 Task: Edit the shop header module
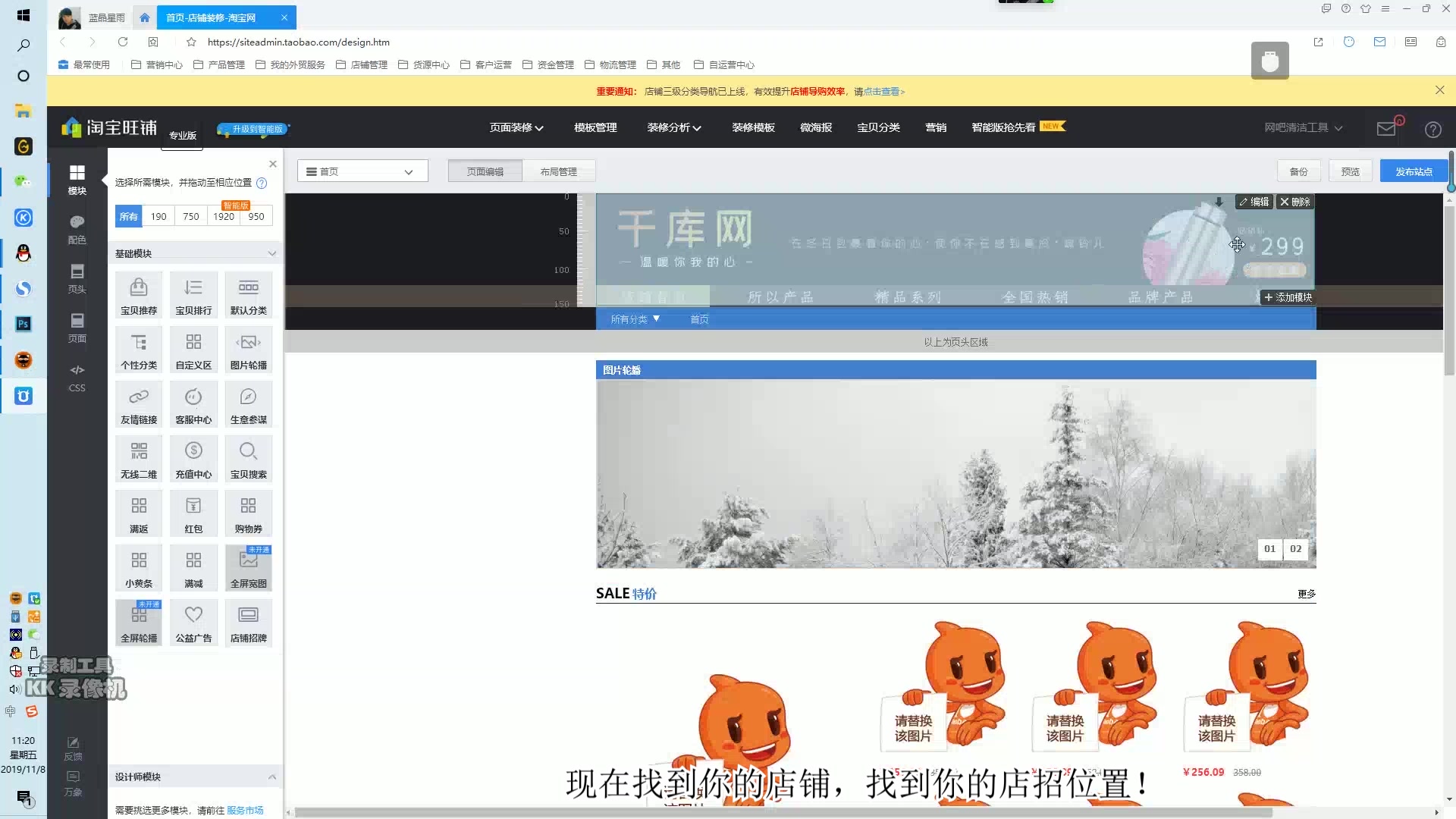pyautogui.click(x=1254, y=202)
